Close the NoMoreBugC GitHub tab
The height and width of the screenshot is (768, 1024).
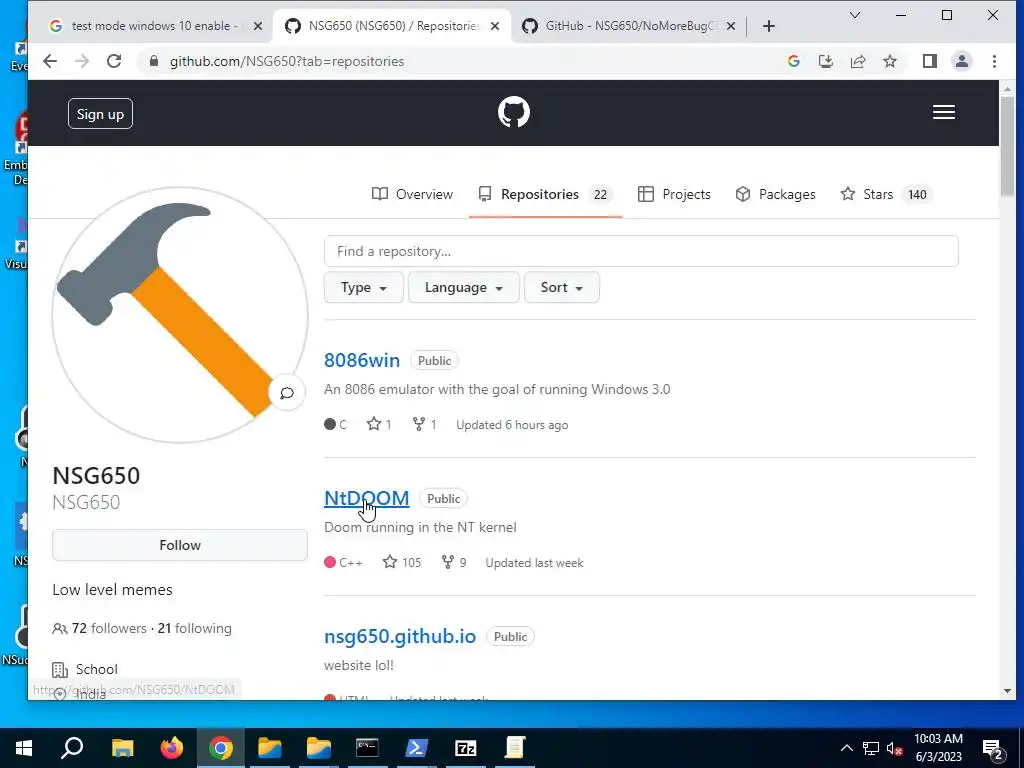click(x=731, y=26)
